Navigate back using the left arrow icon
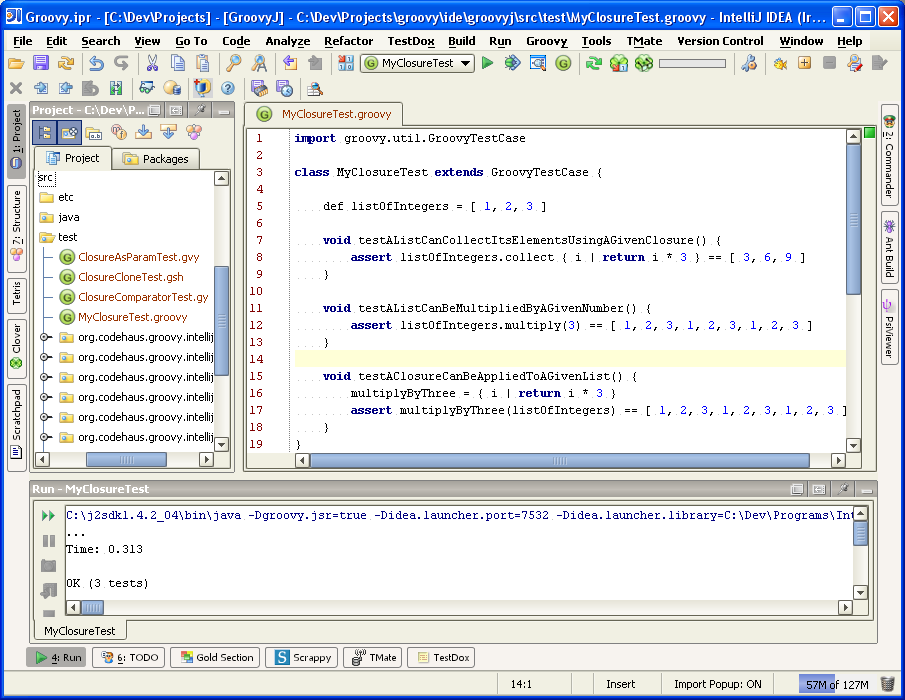This screenshot has height=700, width=905. point(290,63)
